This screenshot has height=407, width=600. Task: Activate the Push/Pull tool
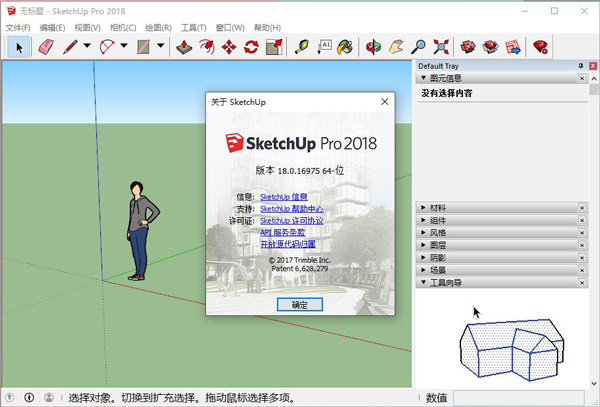click(184, 47)
